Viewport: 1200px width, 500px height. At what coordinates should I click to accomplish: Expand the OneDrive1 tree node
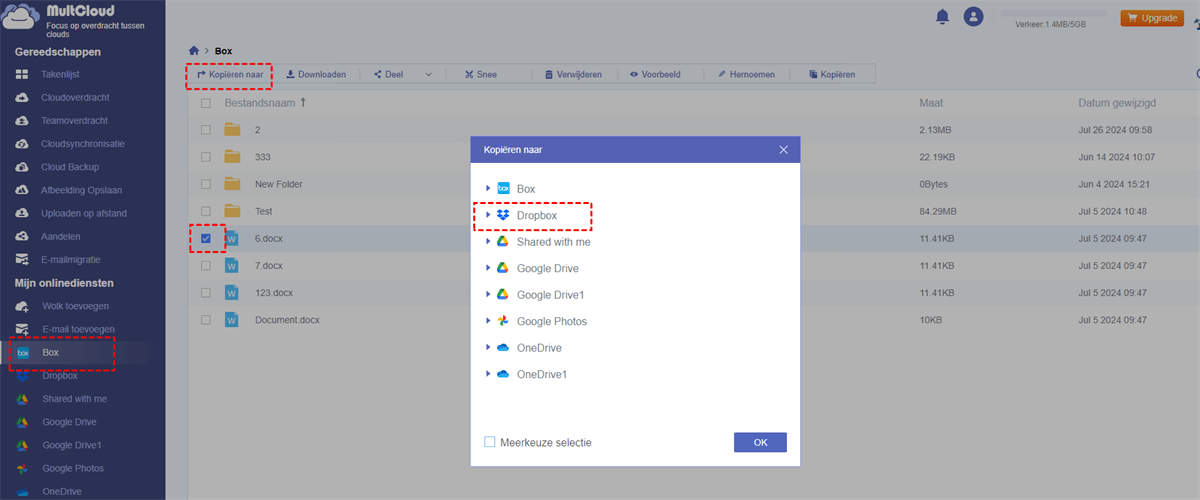[488, 374]
